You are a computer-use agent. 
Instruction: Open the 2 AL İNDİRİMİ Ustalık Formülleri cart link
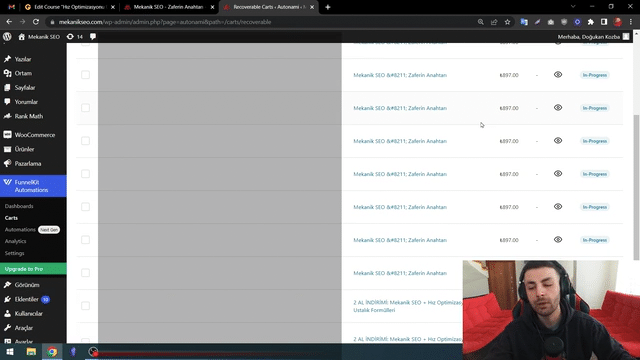[408, 306]
